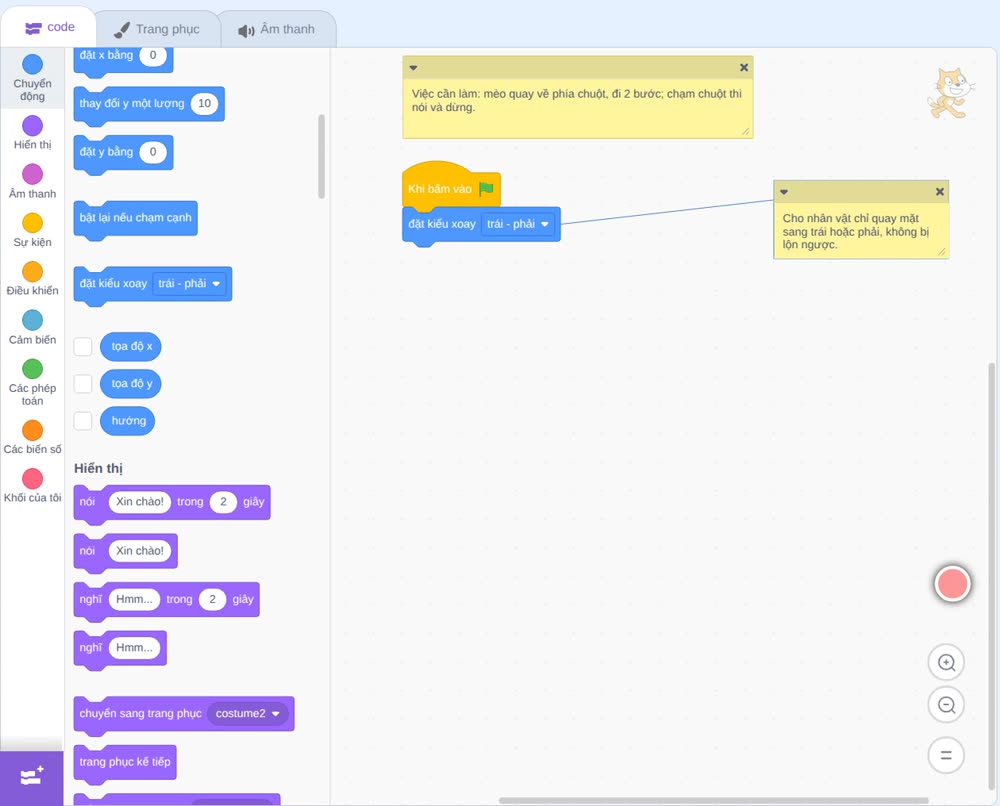This screenshot has height=806, width=1000.
Task: Edit 'Hmm...' text in timed nghĩ block
Action: 134,599
